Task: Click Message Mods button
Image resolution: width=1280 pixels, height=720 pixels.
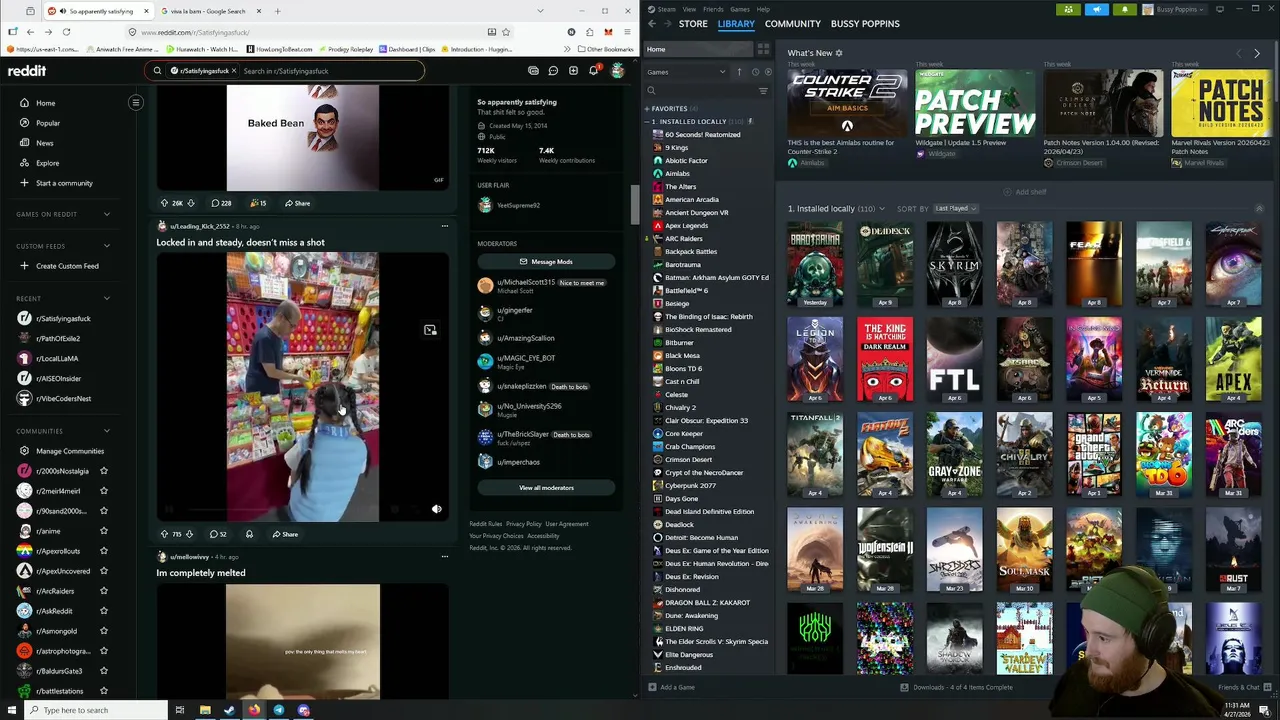Action: pos(546,261)
